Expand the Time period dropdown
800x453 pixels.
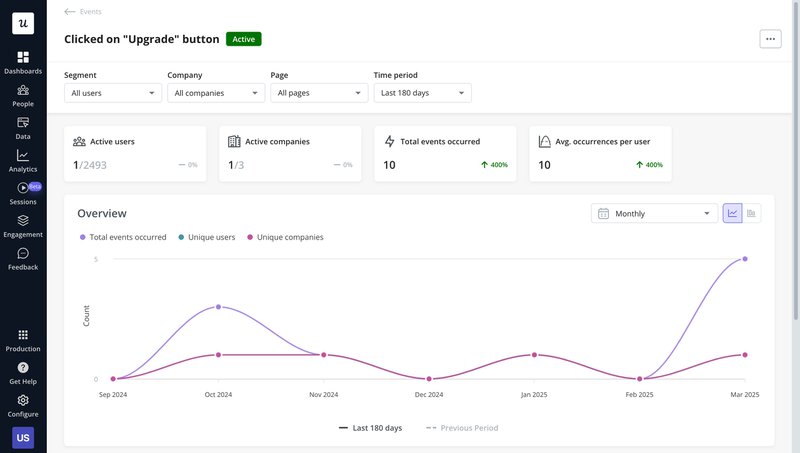[x=422, y=93]
